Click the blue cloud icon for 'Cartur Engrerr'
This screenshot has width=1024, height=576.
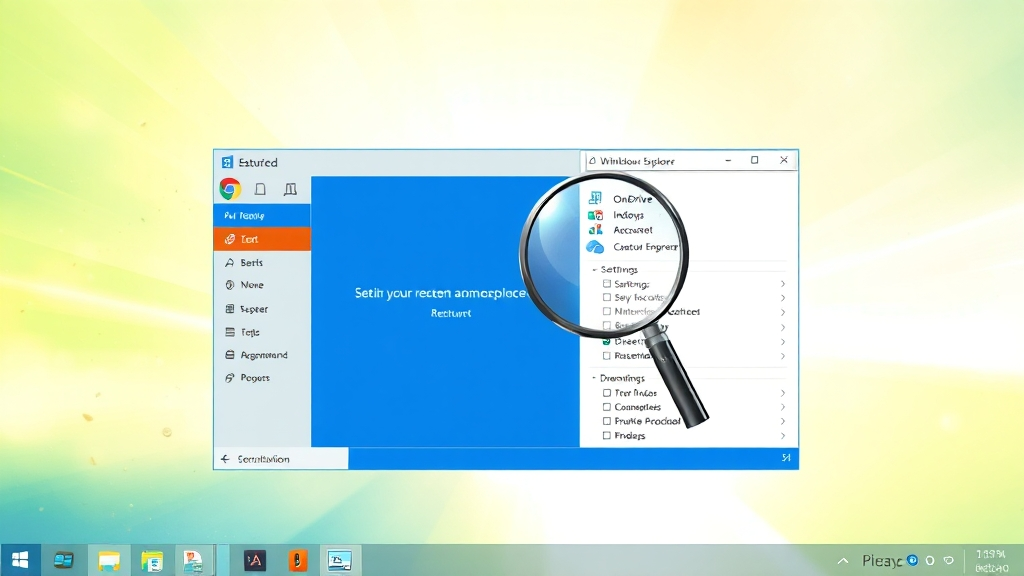595,247
